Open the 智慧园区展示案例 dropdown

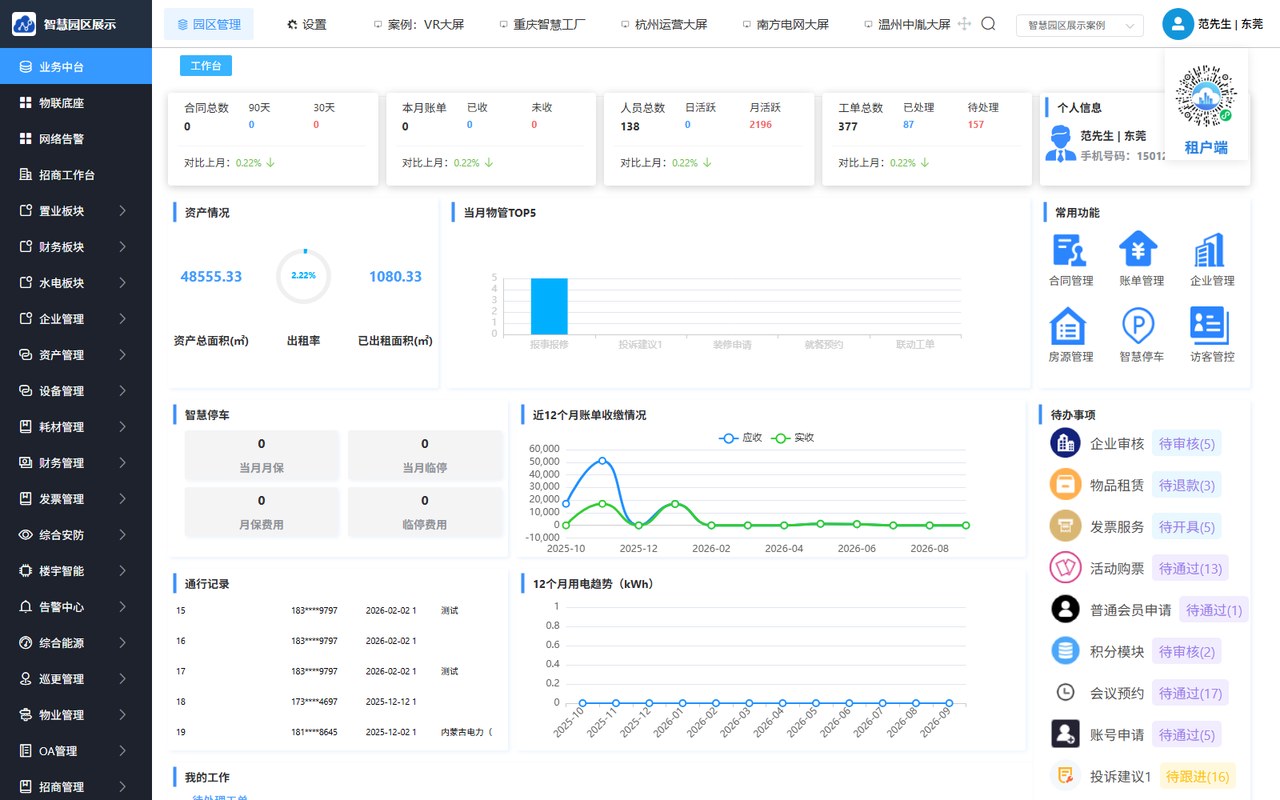click(1079, 25)
